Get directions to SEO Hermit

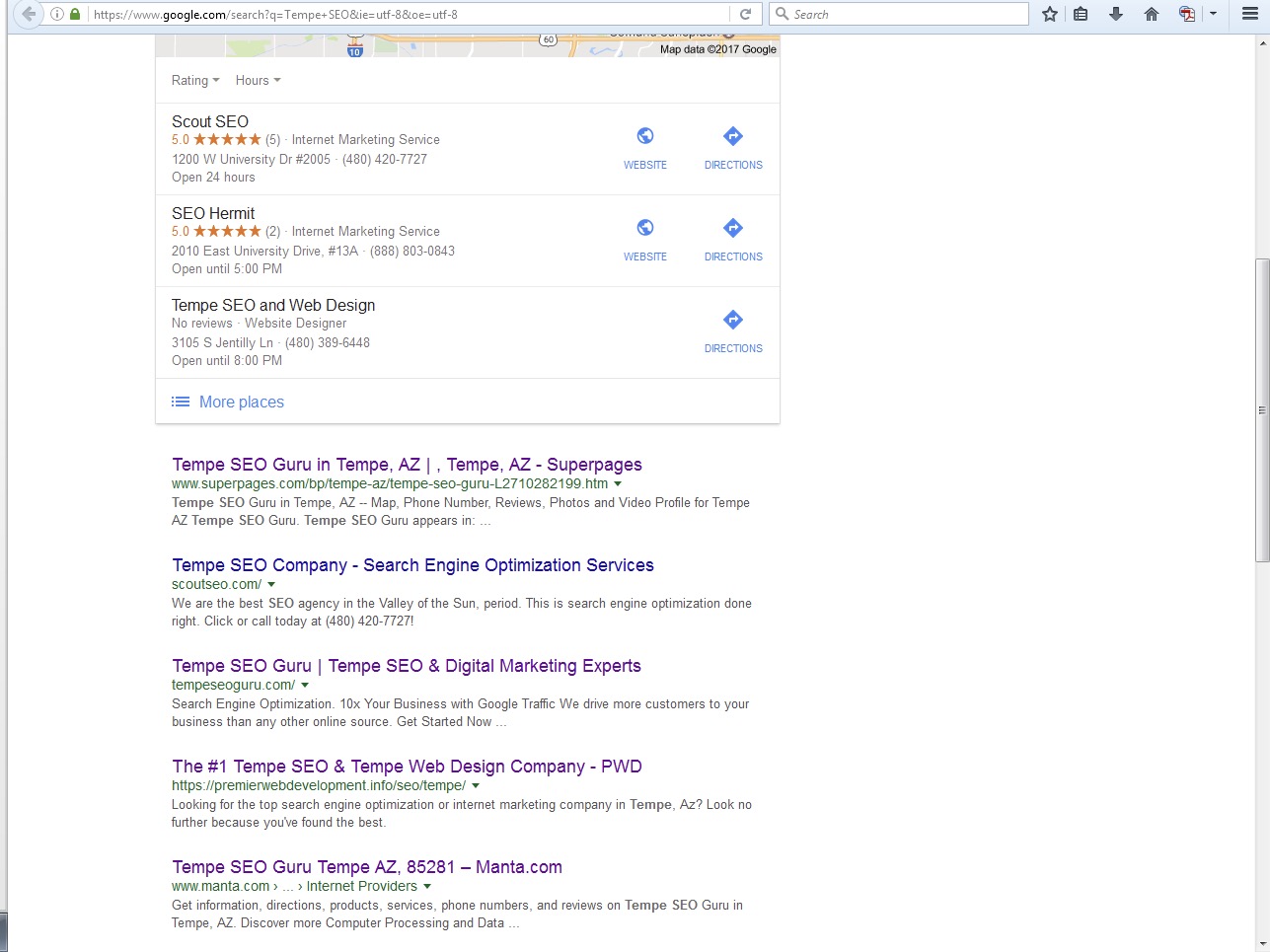(733, 228)
